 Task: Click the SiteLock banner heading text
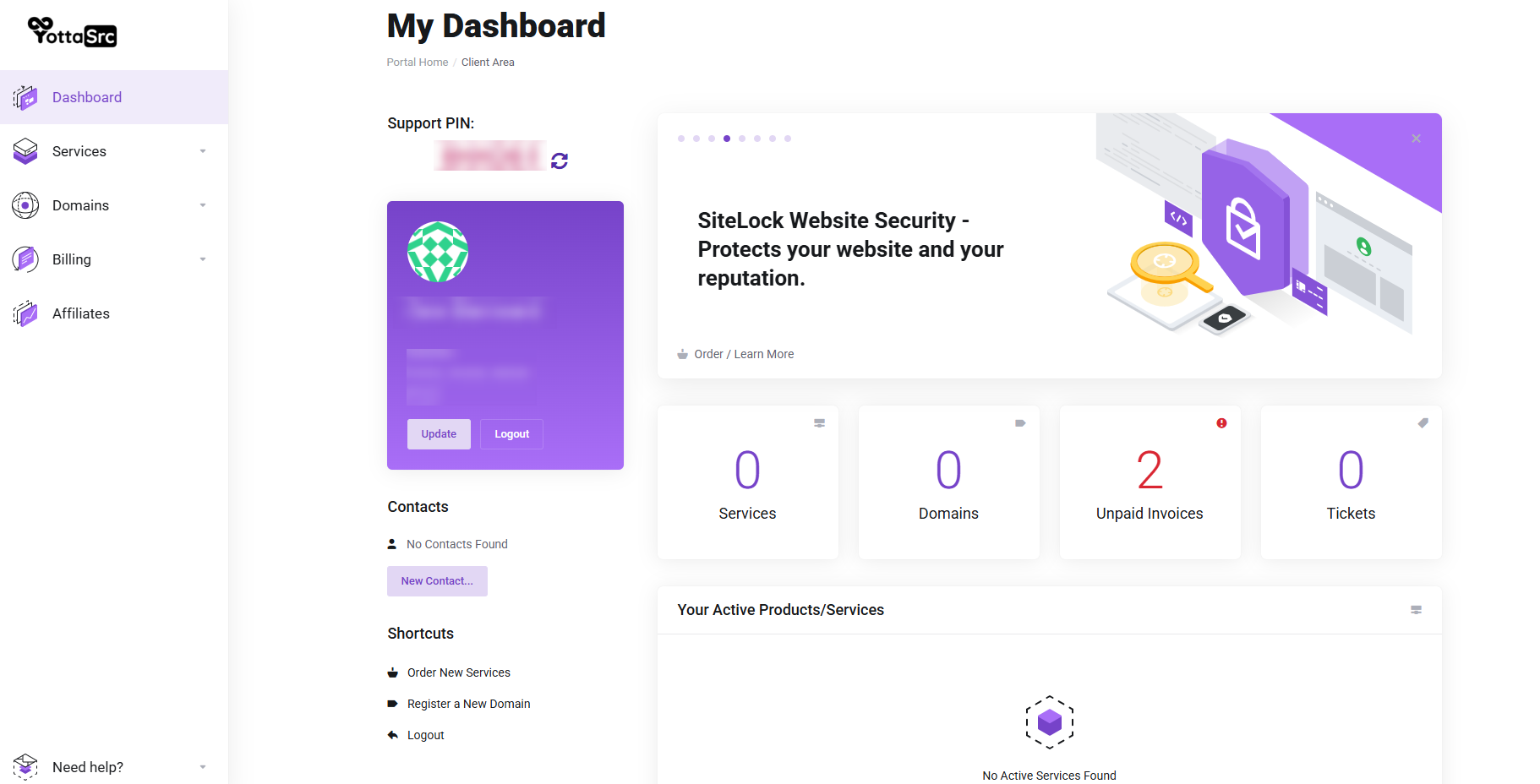(850, 249)
